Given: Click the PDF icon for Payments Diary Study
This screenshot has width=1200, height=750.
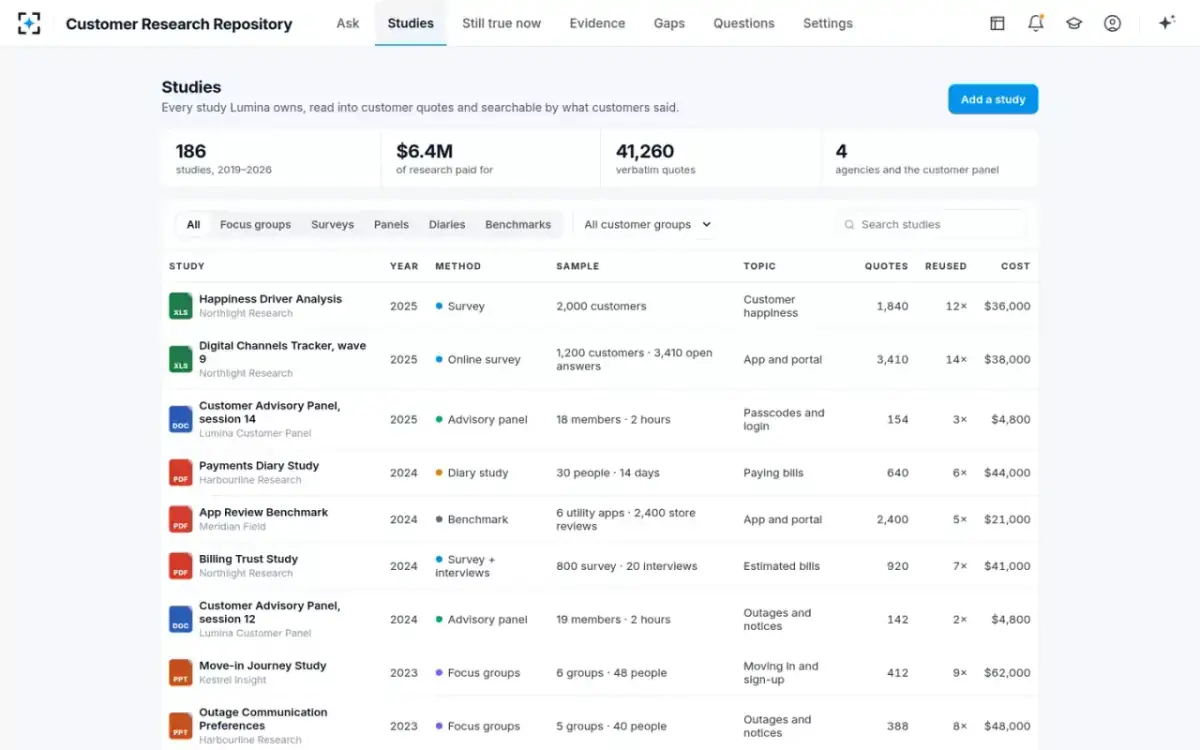Looking at the screenshot, I should [x=180, y=472].
